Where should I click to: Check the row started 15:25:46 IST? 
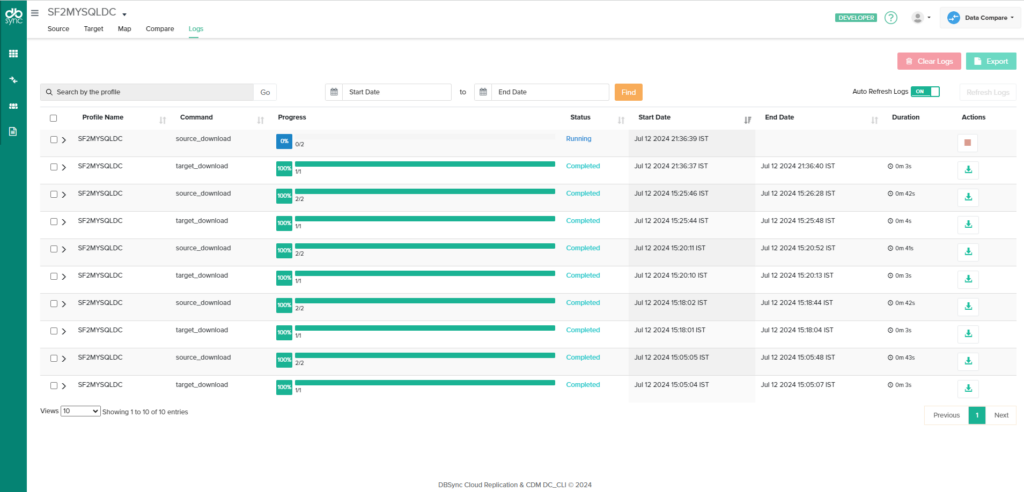pyautogui.click(x=54, y=194)
